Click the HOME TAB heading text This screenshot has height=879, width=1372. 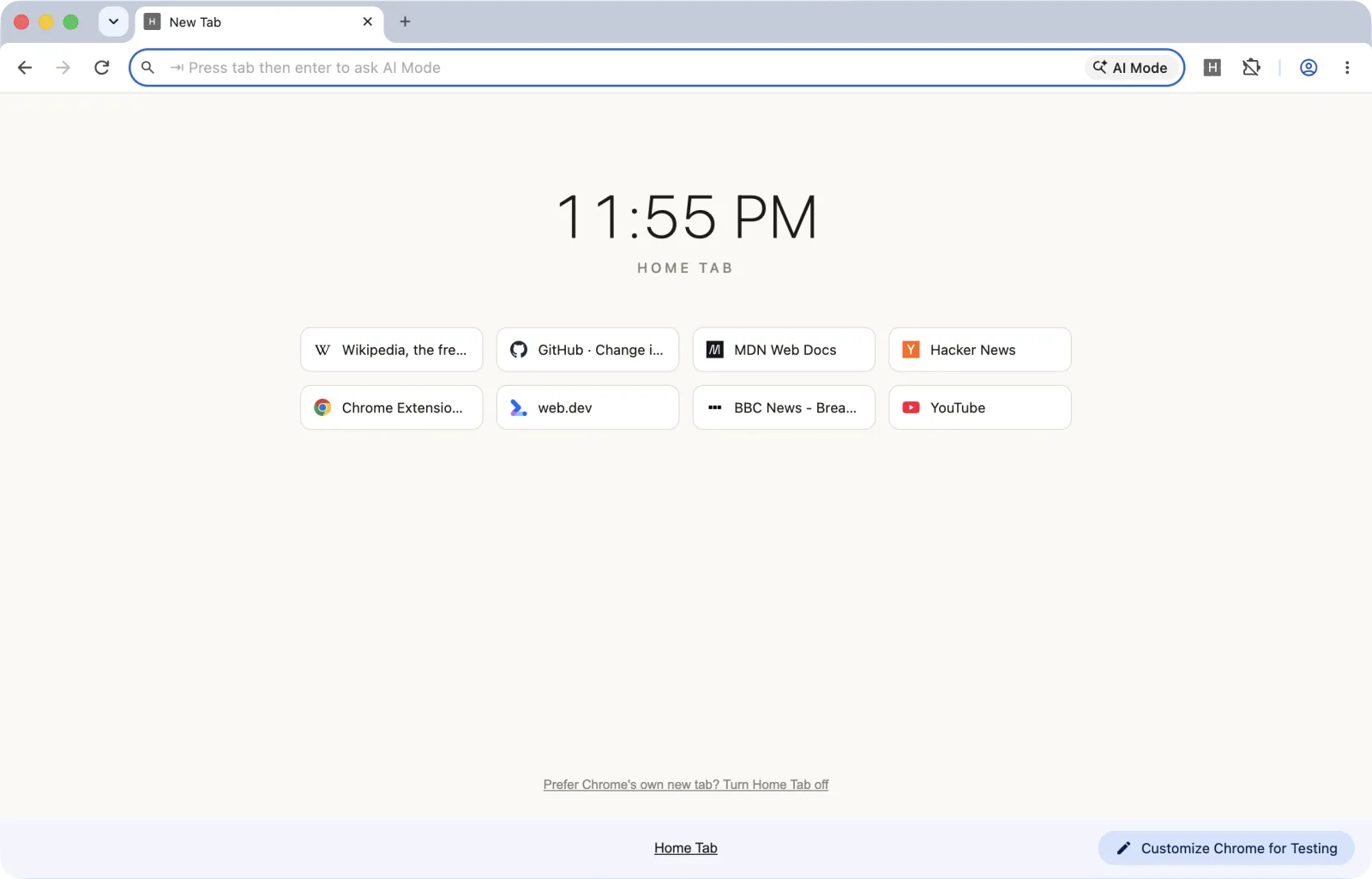pyautogui.click(x=685, y=268)
